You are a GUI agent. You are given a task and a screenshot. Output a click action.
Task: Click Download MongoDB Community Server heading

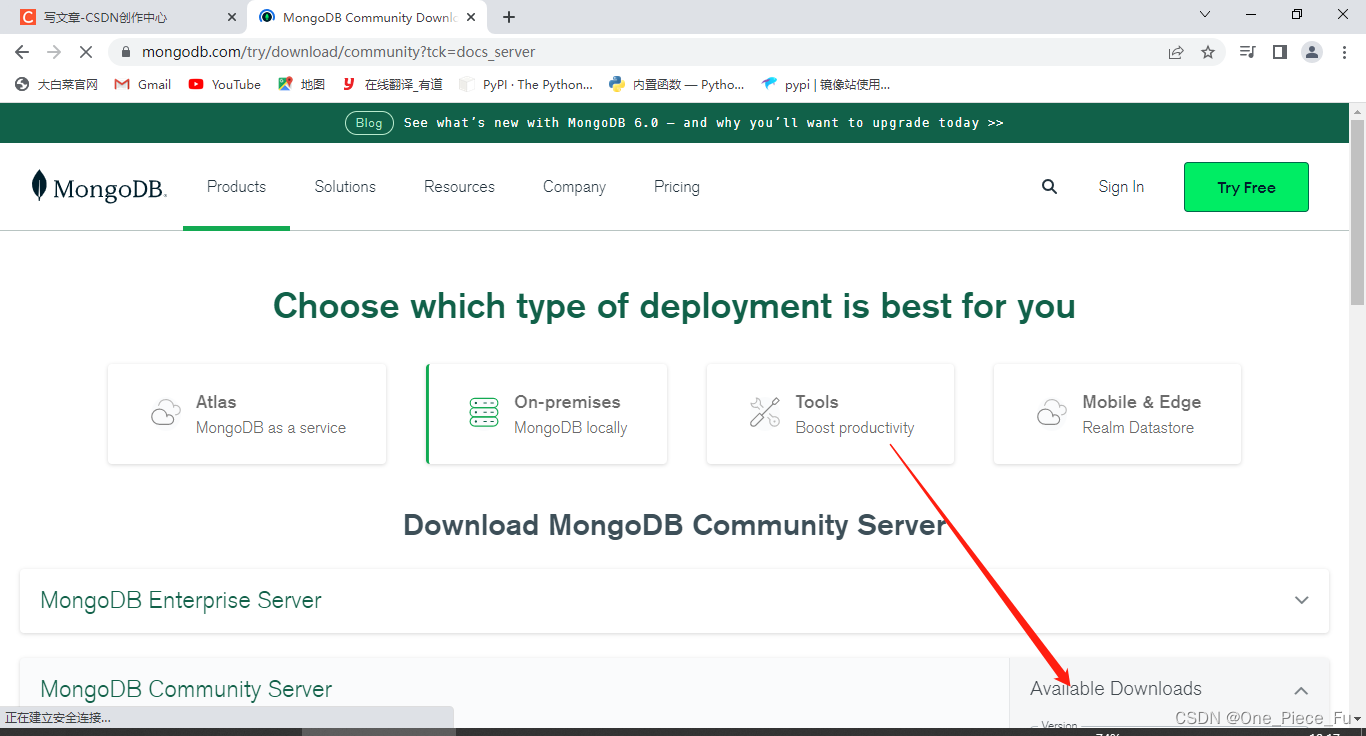pos(675,525)
